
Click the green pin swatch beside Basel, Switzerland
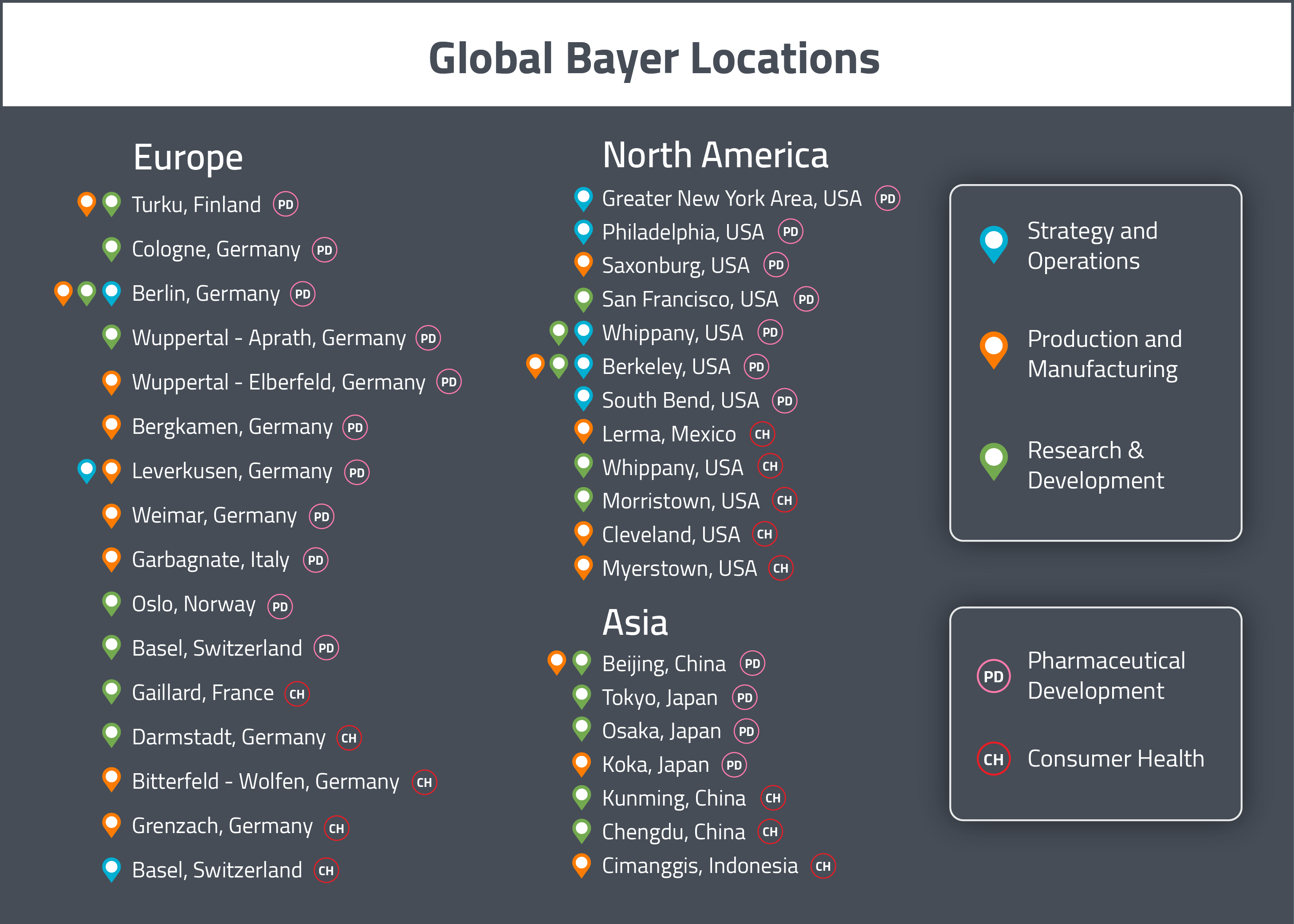(x=111, y=647)
